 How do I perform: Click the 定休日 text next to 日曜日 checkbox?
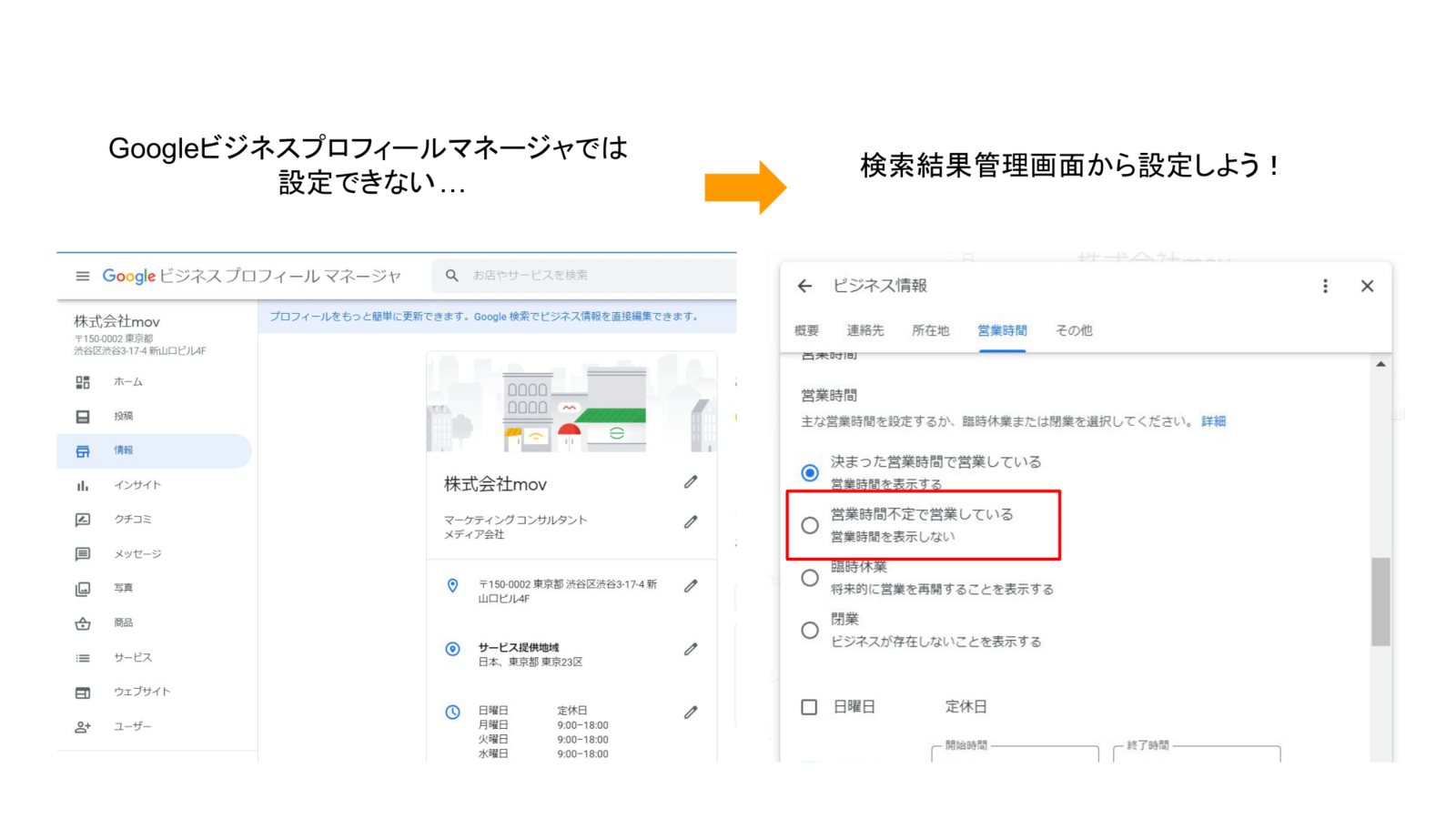966,707
